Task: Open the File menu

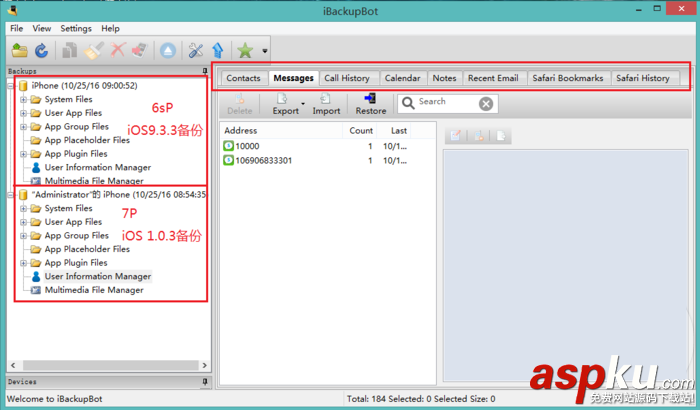Action: 17,28
